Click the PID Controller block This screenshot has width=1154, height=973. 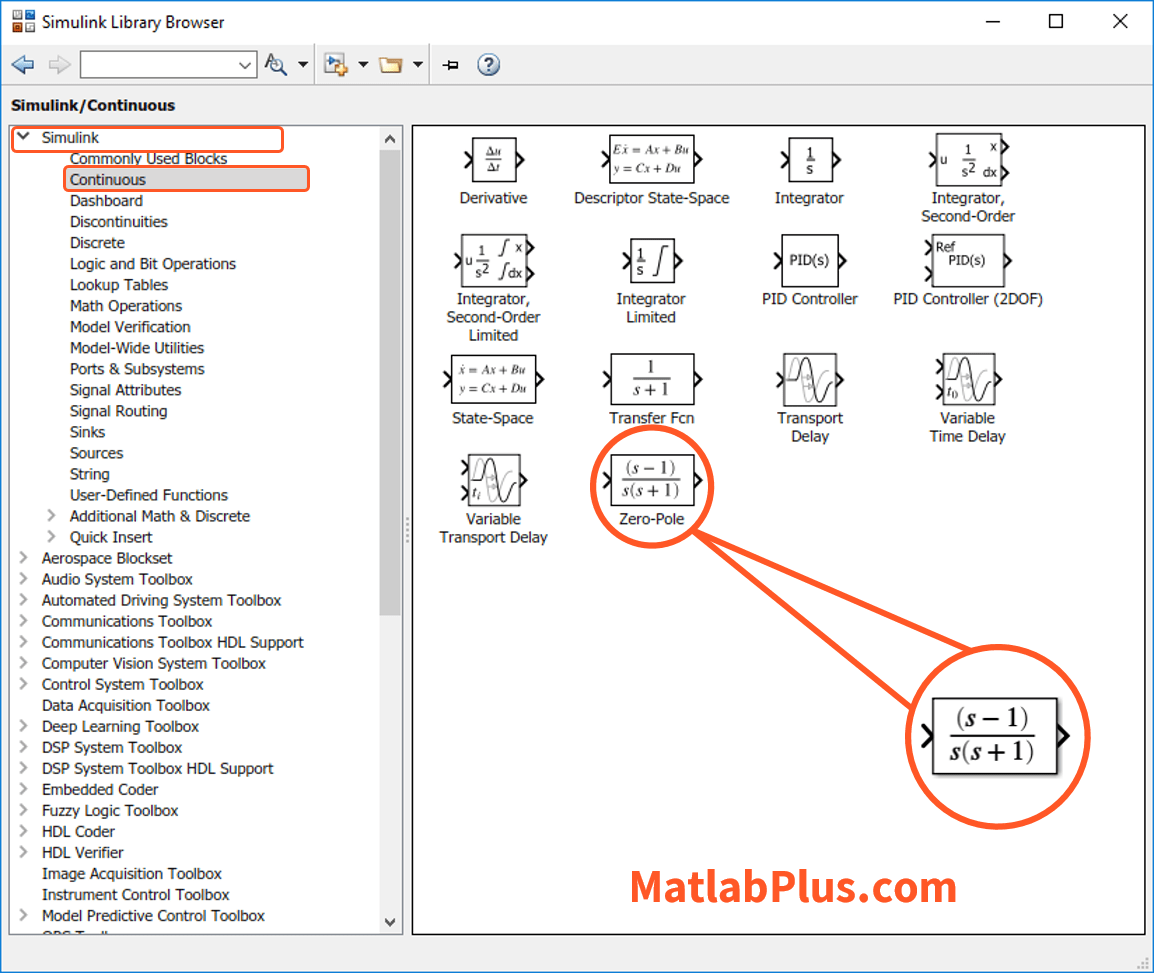pyautogui.click(x=809, y=261)
